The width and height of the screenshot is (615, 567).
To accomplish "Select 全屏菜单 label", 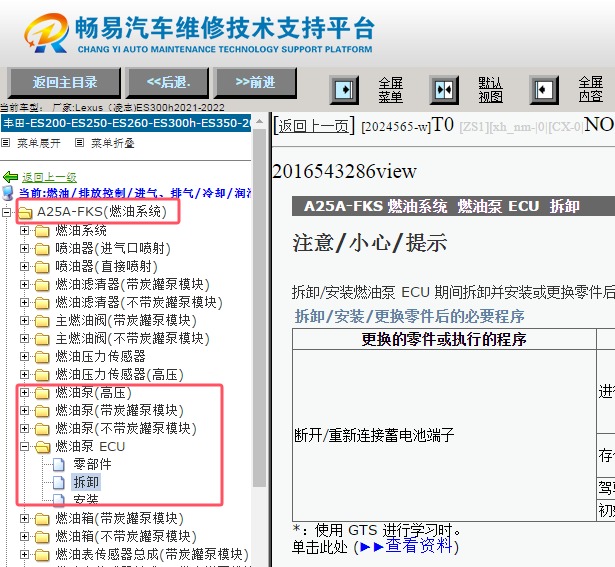I will (390, 90).
